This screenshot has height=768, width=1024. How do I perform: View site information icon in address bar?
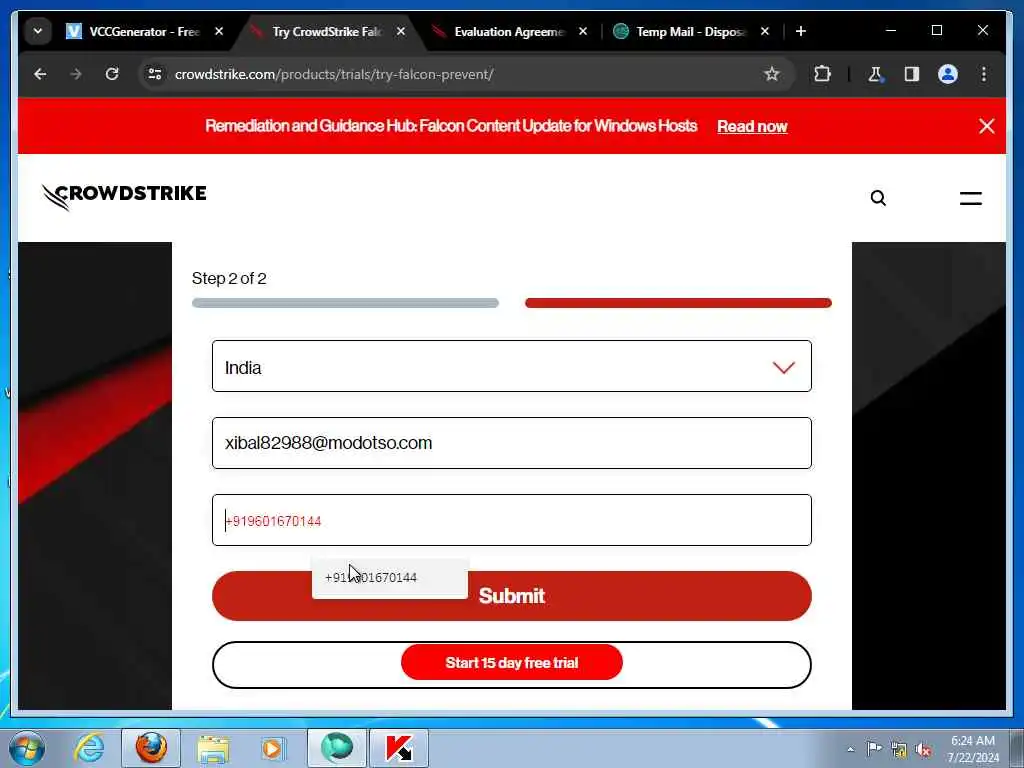(155, 74)
